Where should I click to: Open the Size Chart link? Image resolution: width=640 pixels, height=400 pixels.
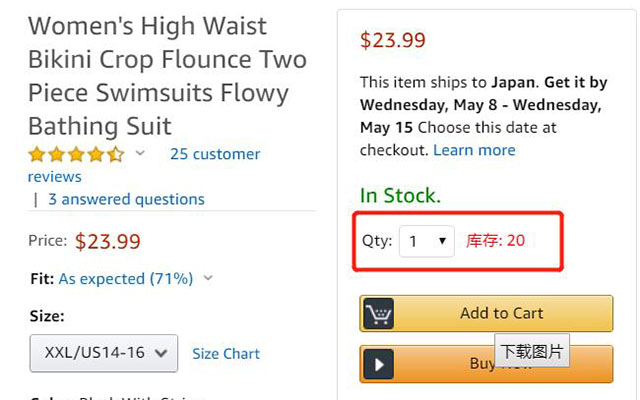click(x=226, y=353)
